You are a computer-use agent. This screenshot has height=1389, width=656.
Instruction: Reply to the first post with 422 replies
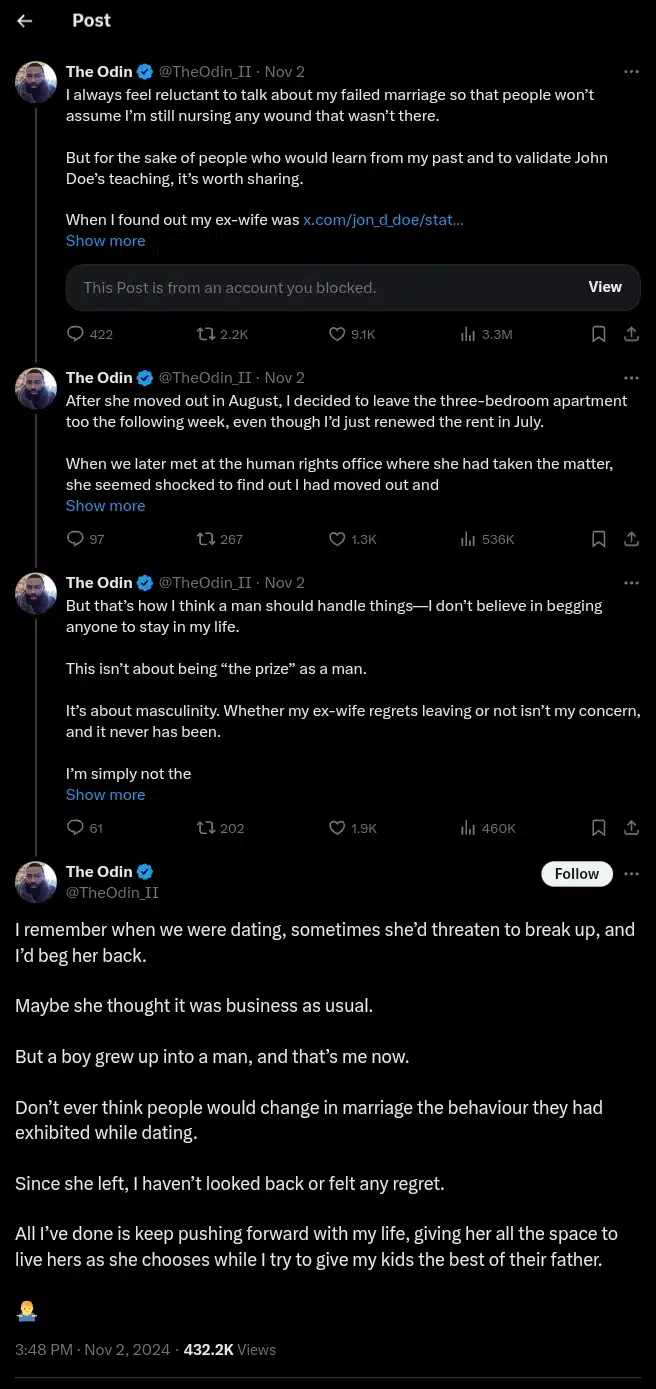tap(76, 334)
